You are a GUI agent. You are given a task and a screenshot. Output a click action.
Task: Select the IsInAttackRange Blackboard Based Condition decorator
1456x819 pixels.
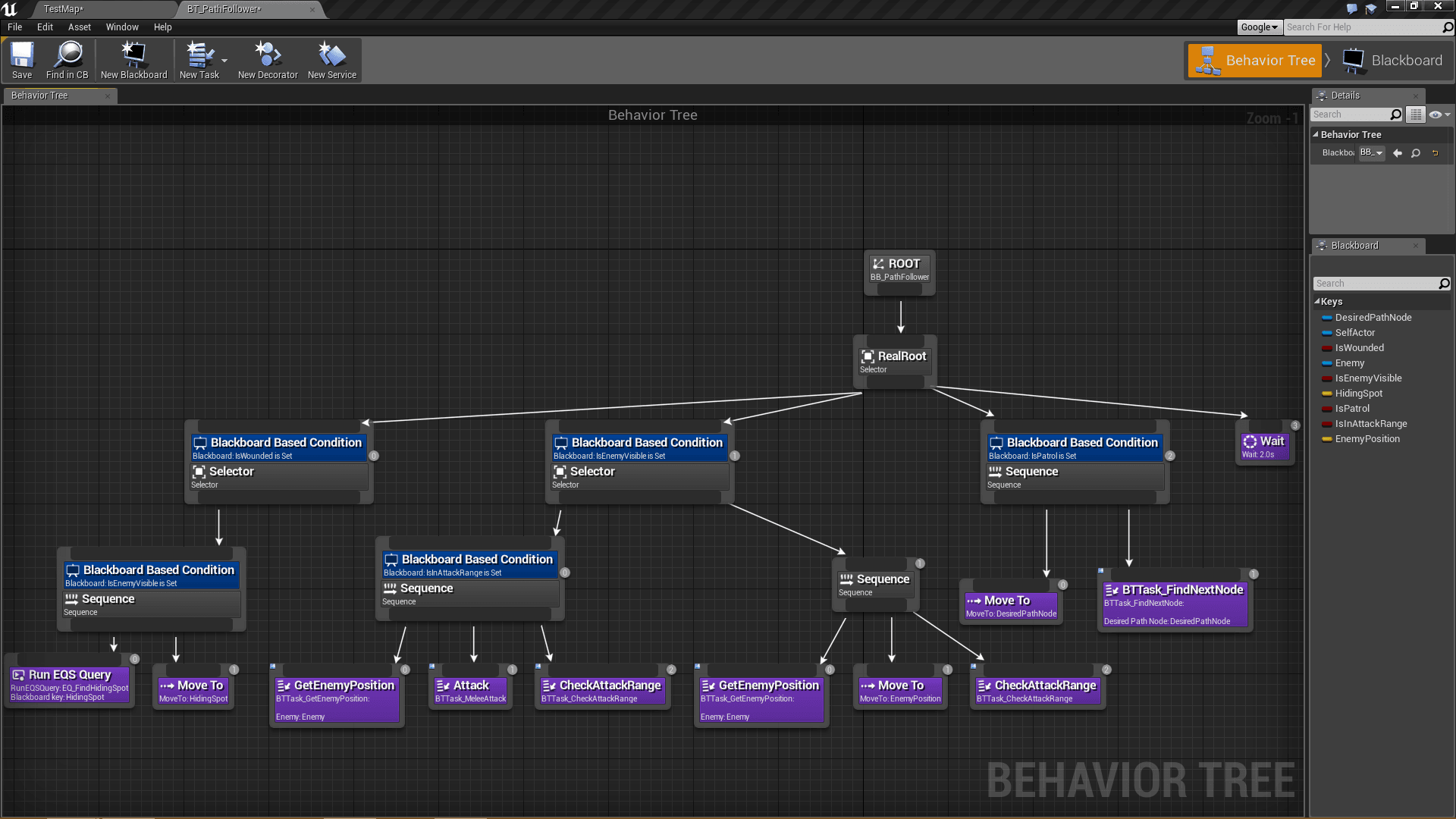click(469, 565)
